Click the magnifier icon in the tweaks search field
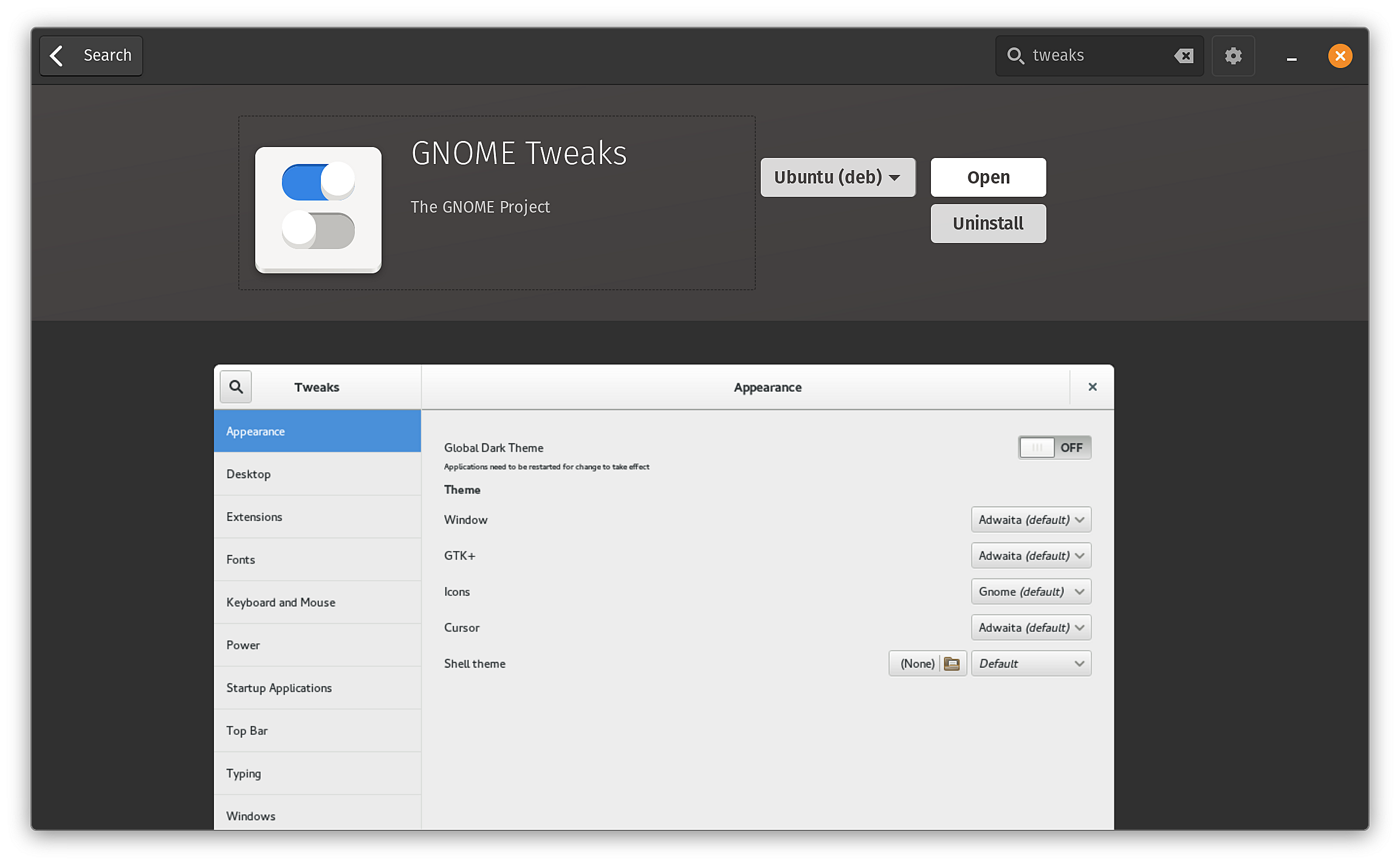 pyautogui.click(x=1015, y=56)
